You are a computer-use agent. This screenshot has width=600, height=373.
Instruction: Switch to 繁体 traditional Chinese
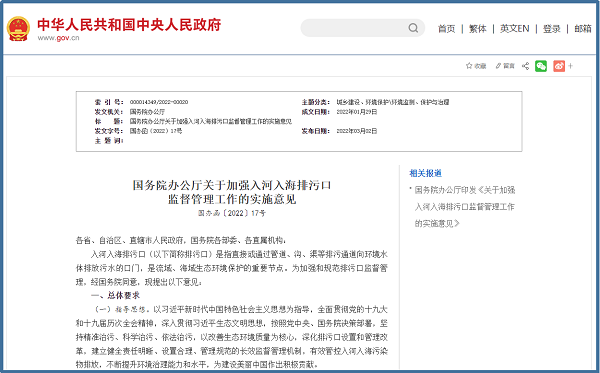478,29
